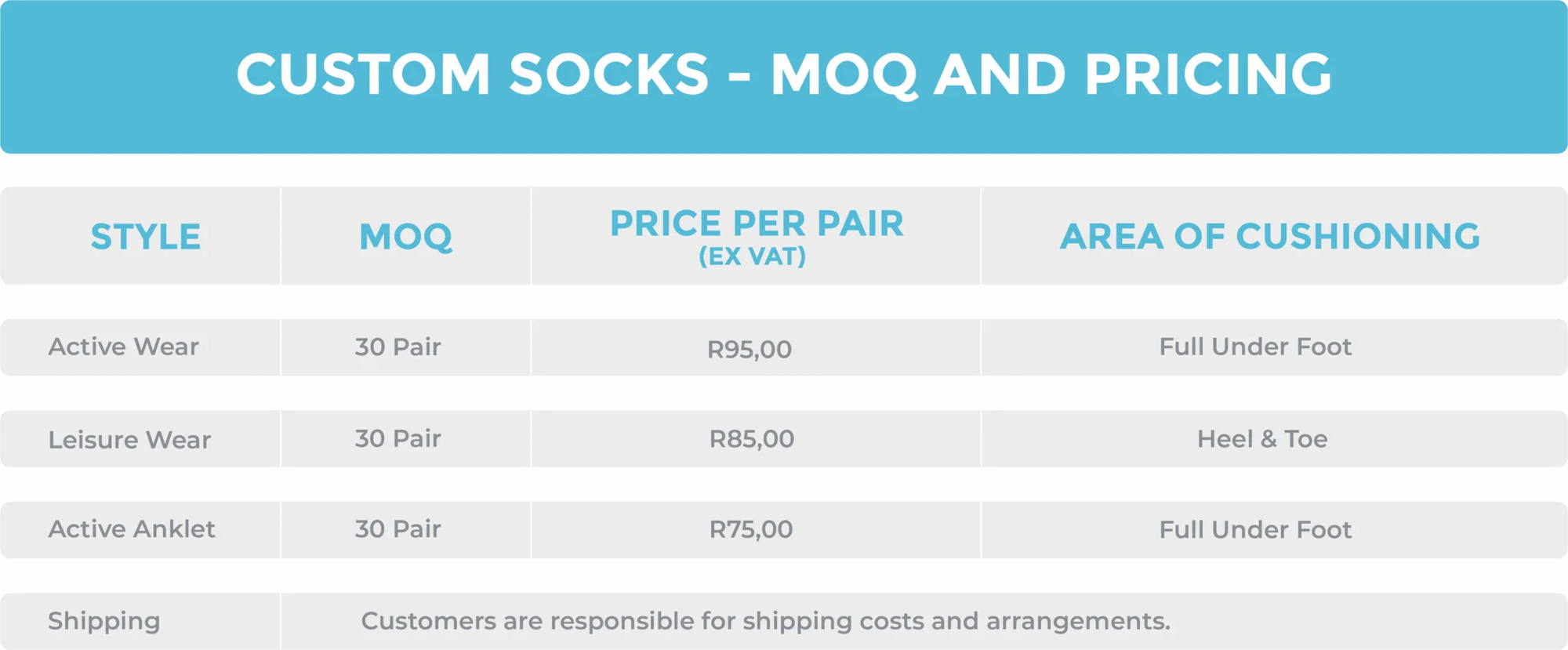
Task: Select Active Wear's Full Under Foot cell
Action: 1255,347
